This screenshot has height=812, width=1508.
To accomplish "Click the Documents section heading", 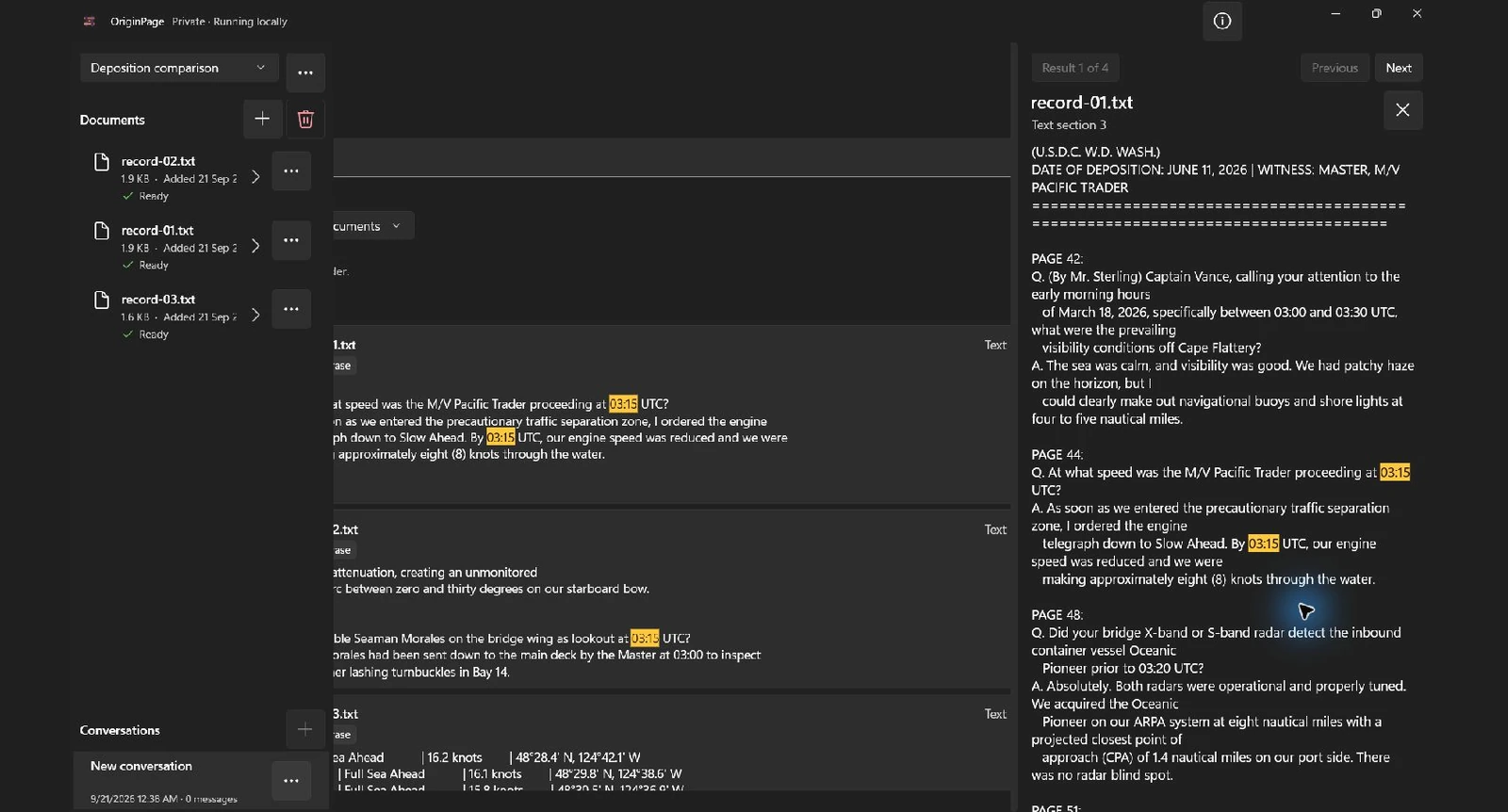I will (x=112, y=120).
